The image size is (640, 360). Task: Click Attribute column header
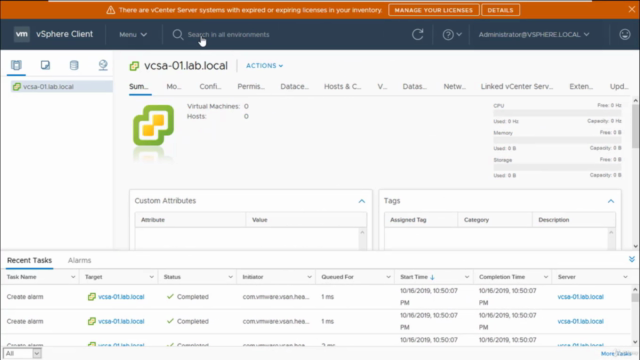point(191,220)
